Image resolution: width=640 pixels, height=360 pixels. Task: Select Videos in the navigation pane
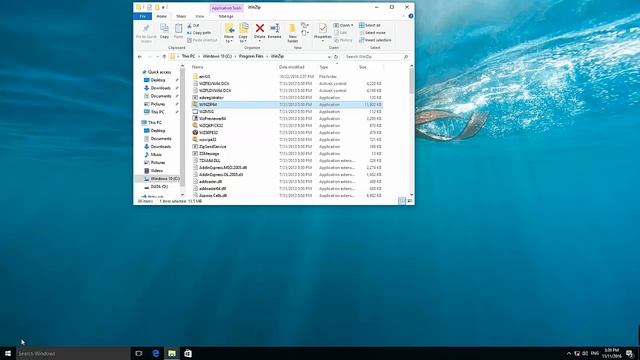point(157,171)
